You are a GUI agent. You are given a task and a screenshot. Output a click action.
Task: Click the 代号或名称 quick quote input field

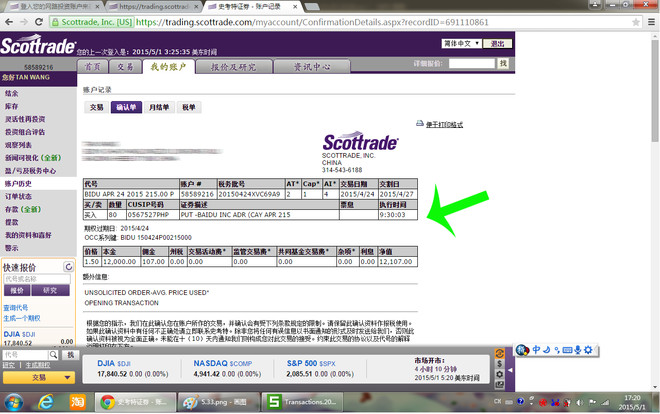[x=37, y=279]
